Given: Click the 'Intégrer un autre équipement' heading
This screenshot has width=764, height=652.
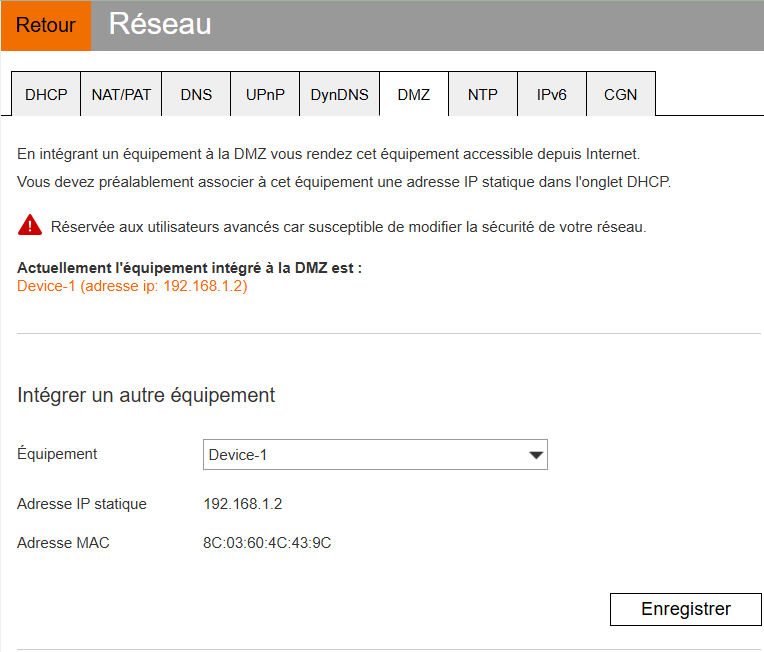Looking at the screenshot, I should click(146, 395).
